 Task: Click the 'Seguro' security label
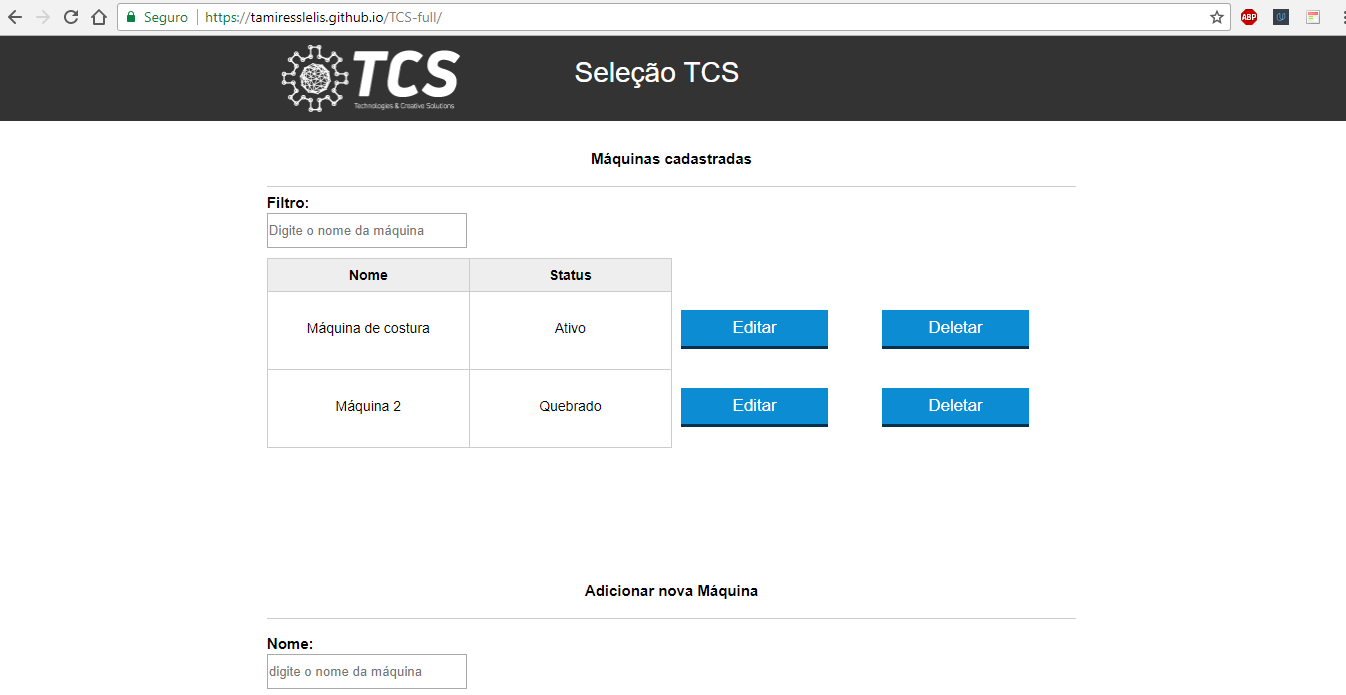[166, 17]
